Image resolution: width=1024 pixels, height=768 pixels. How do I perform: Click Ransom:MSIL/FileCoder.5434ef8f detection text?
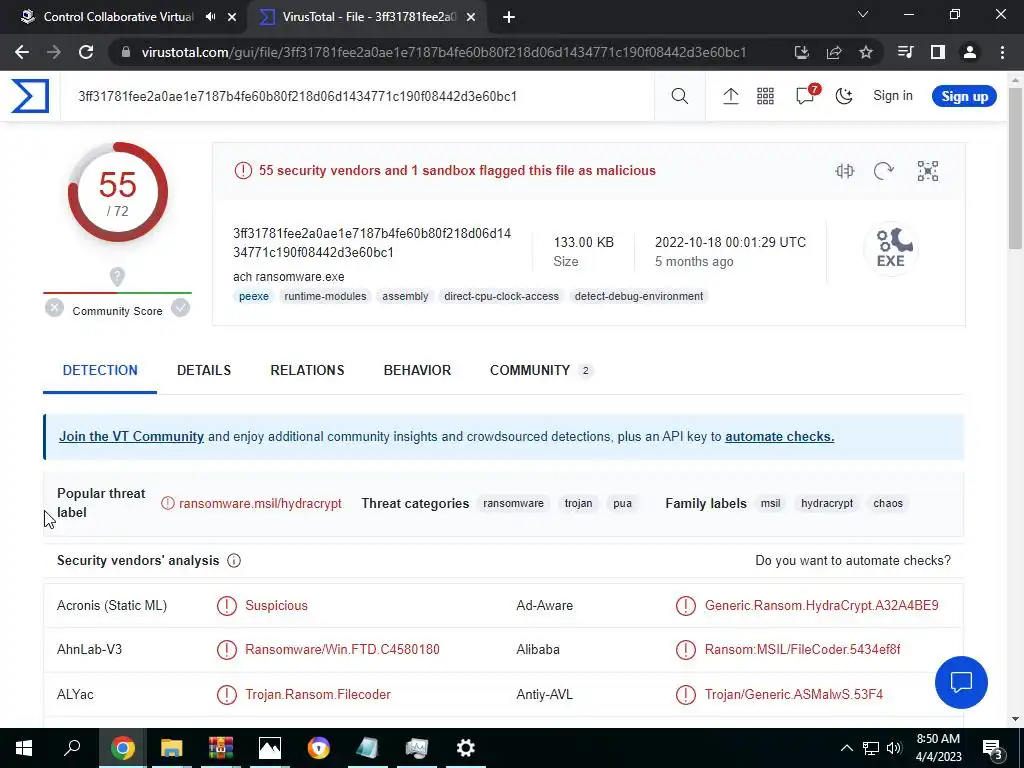803,650
